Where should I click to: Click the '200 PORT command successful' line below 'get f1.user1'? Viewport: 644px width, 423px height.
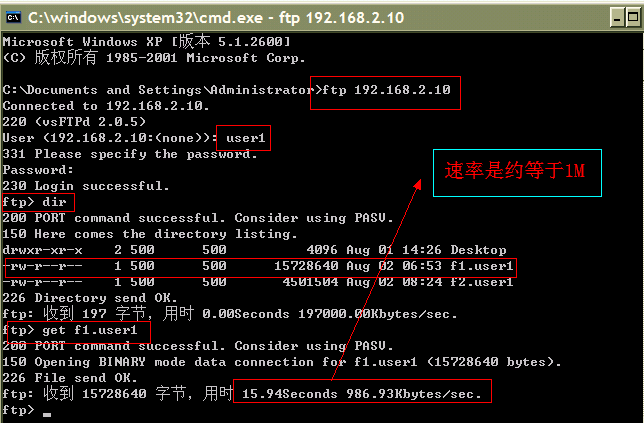pos(198,346)
